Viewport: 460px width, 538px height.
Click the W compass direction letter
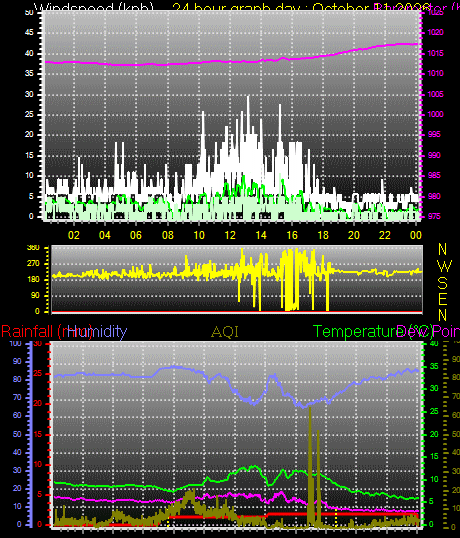pos(445,266)
